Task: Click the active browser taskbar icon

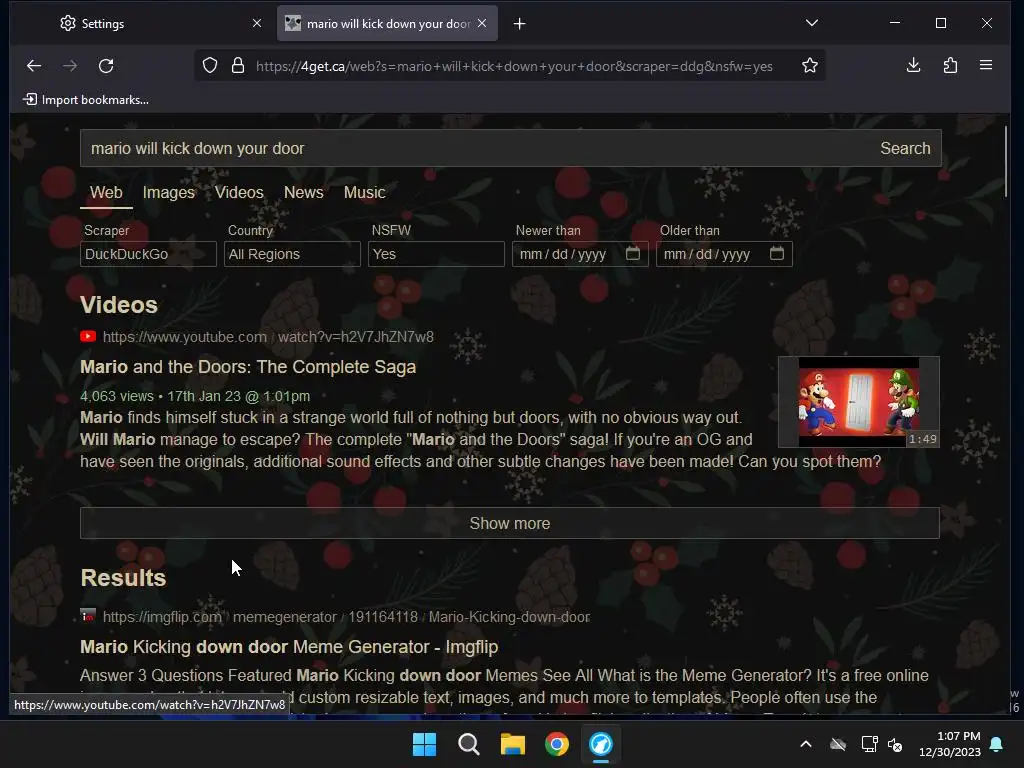Action: [x=601, y=744]
